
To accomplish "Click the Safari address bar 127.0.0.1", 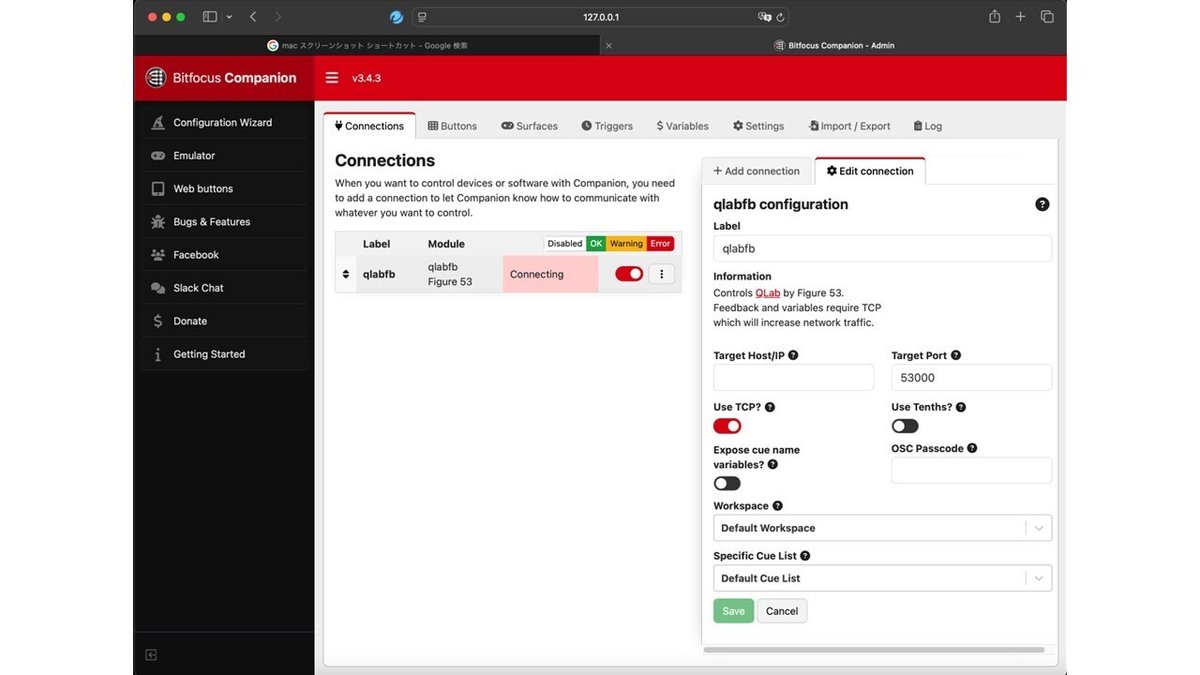I will (x=602, y=17).
